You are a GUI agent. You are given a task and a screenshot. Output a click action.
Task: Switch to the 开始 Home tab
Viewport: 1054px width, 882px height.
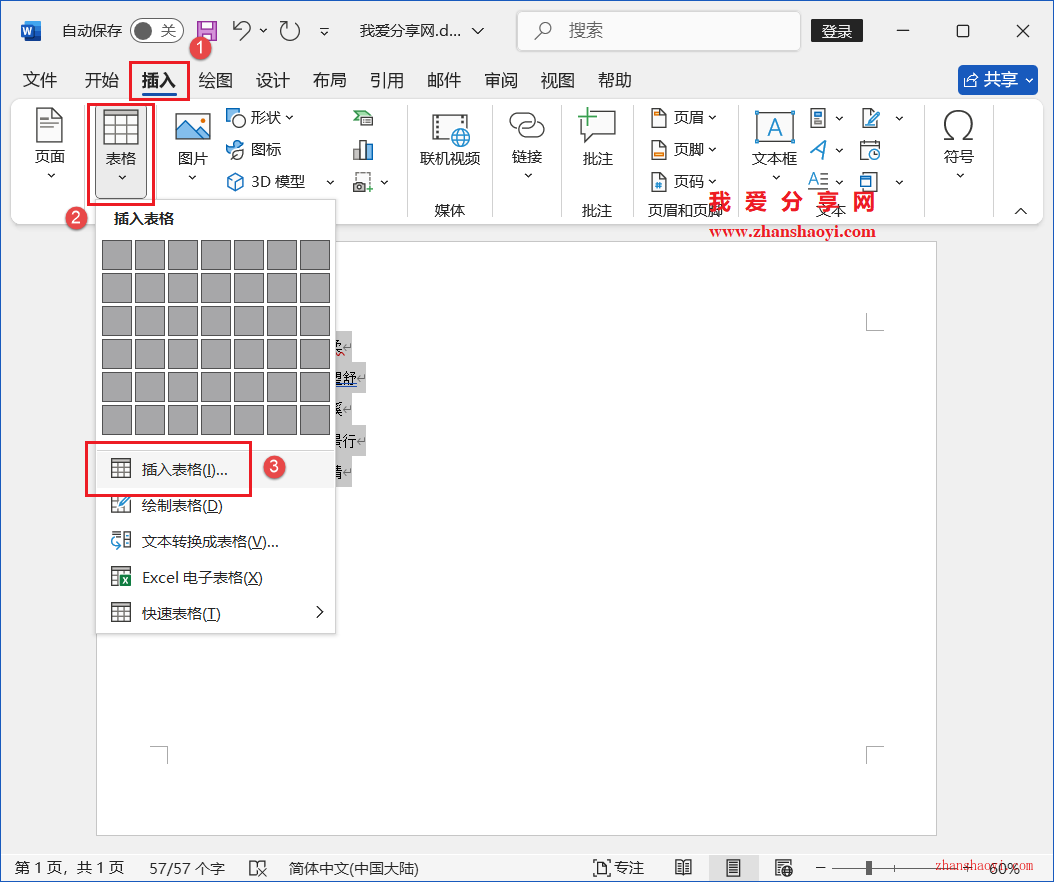click(102, 80)
